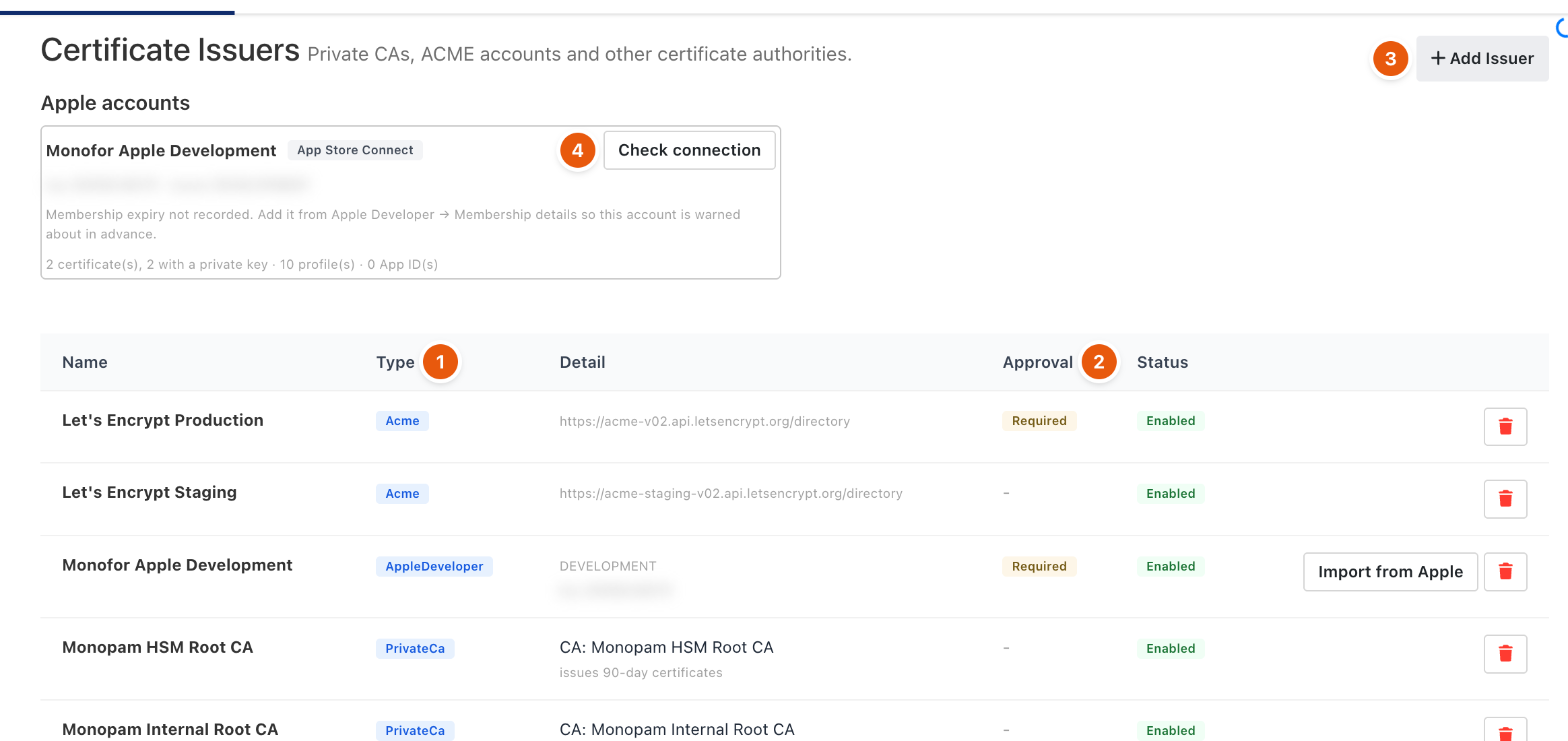Click the acme-v02 letsencrypt directory URL
The height and width of the screenshot is (741, 1568).
(x=705, y=421)
